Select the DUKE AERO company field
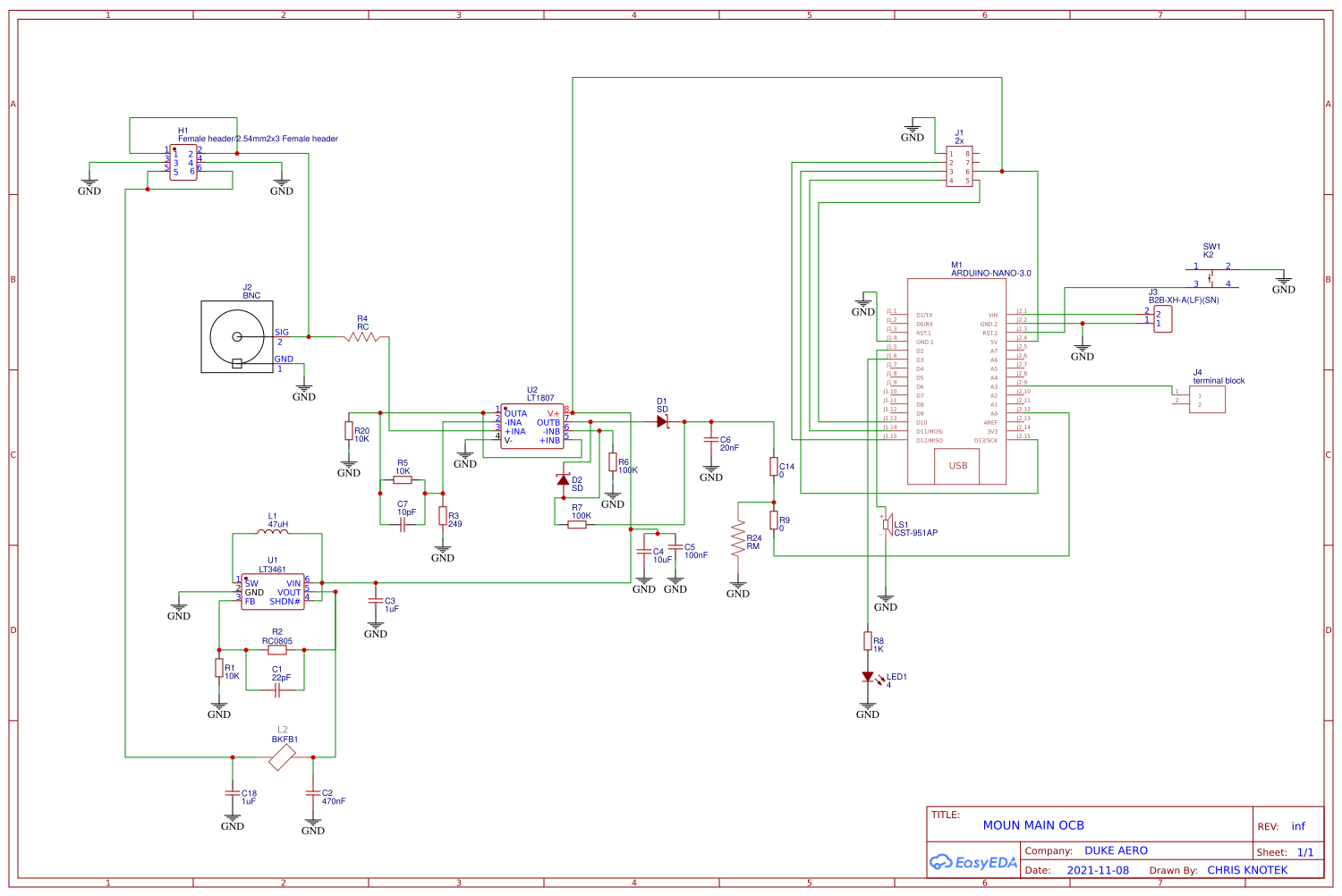Image resolution: width=1342 pixels, height=896 pixels. [1115, 850]
